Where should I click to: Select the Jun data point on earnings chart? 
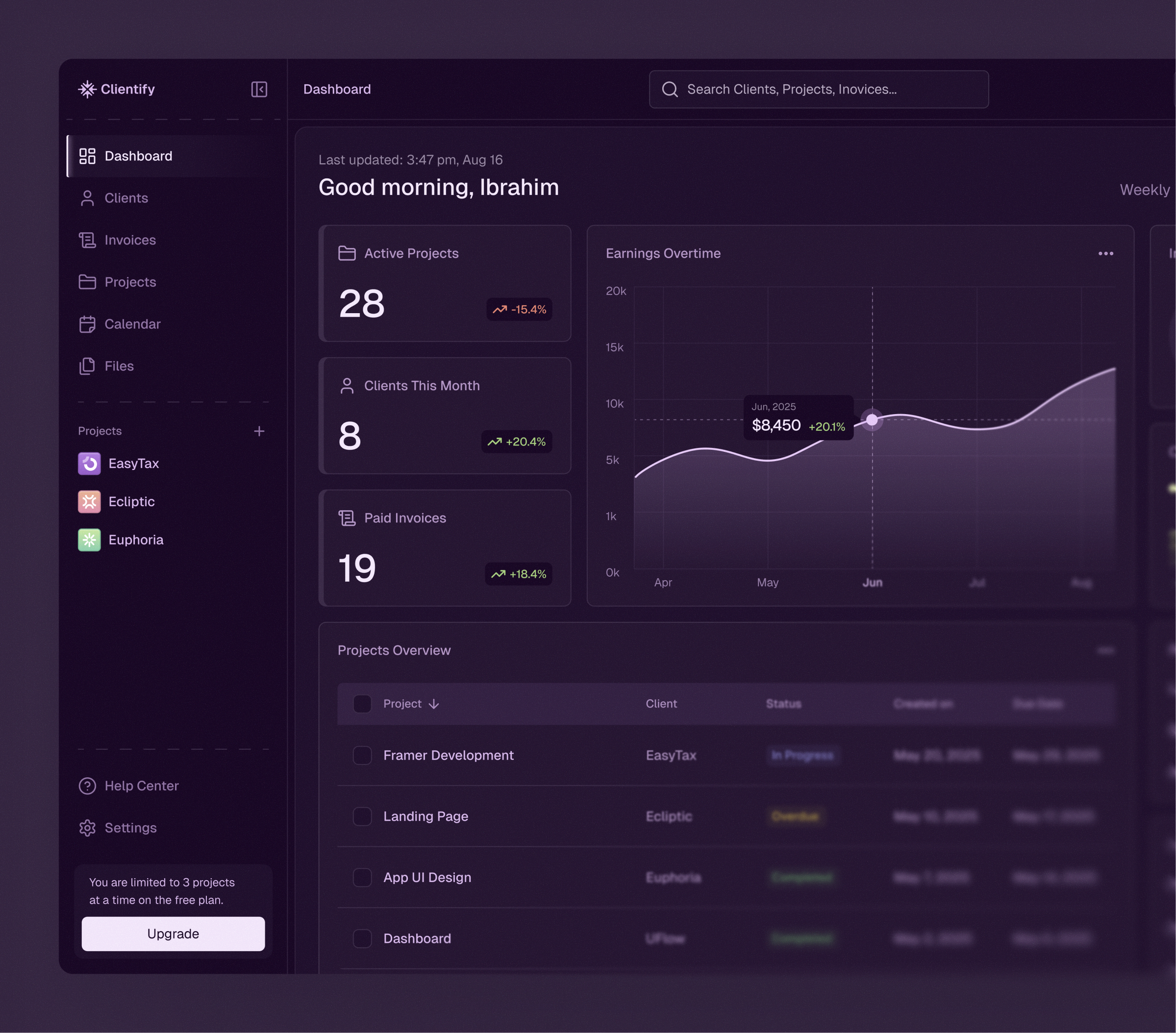pyautogui.click(x=872, y=419)
